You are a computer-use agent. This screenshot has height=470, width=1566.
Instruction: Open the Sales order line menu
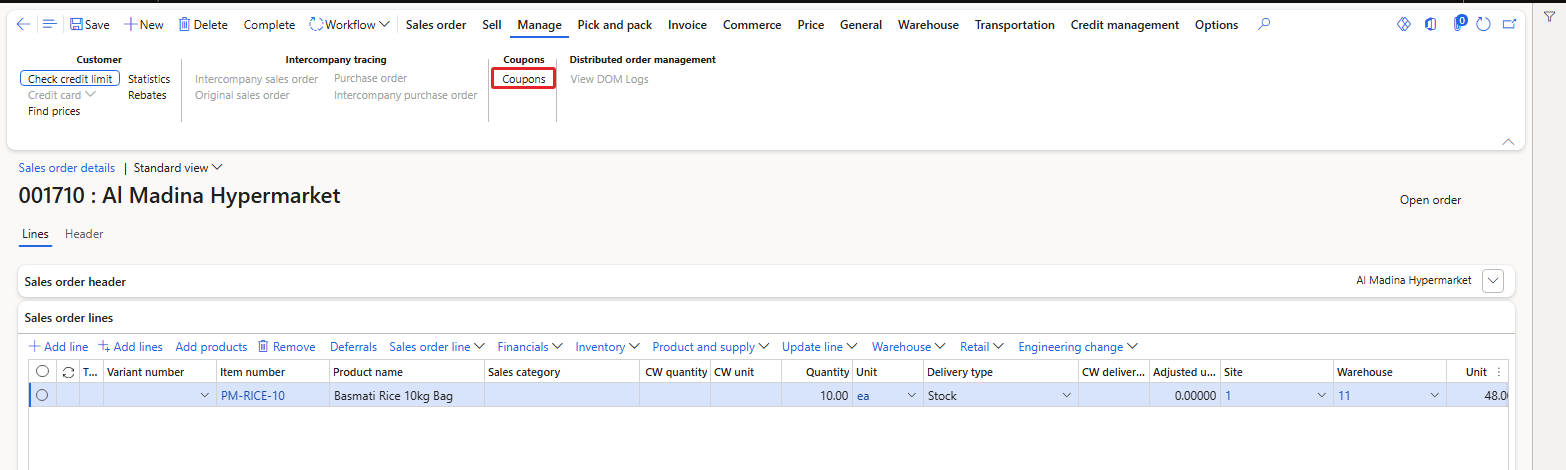click(x=437, y=347)
